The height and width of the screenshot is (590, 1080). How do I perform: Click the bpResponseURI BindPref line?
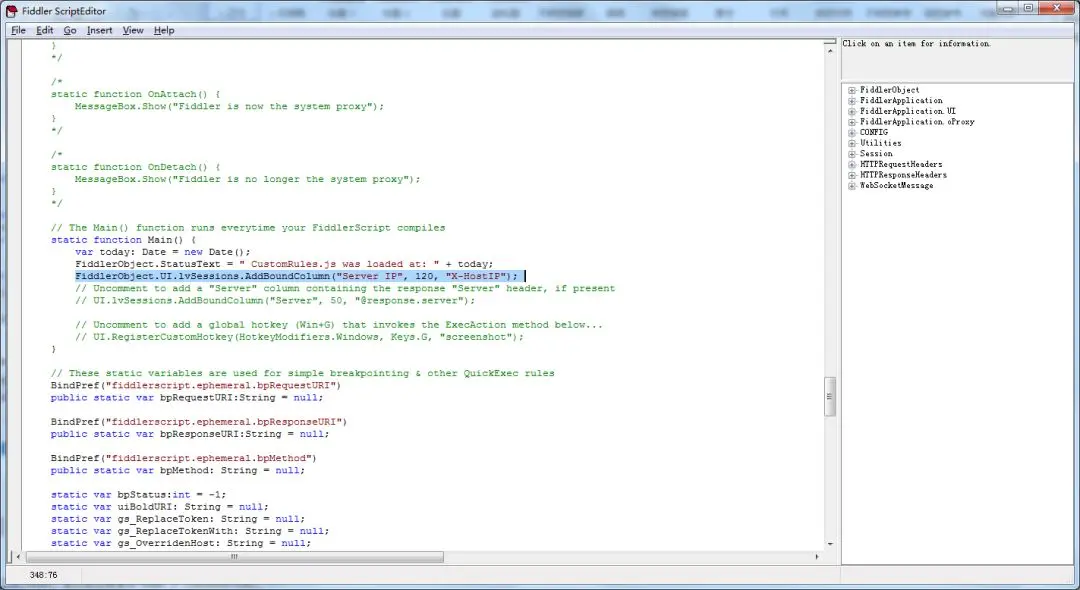pyautogui.click(x=199, y=422)
